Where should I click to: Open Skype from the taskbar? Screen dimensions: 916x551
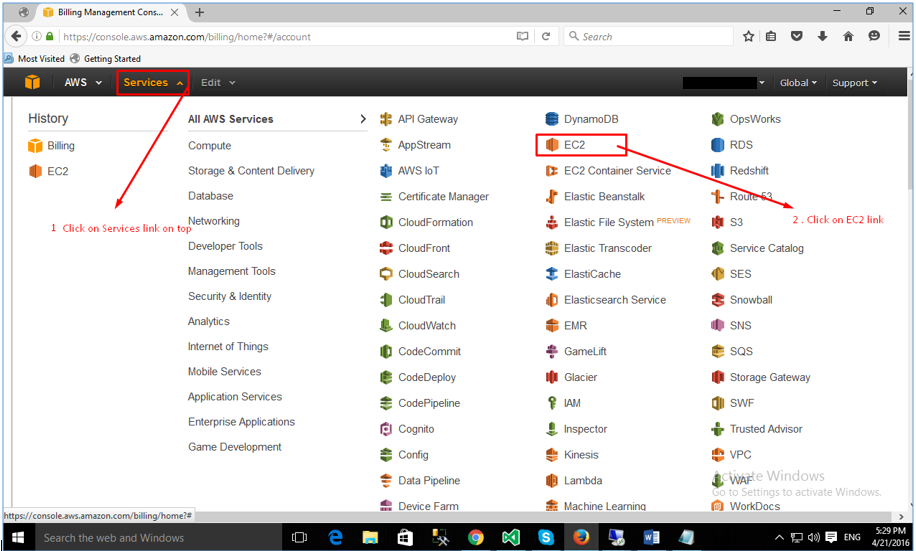point(546,537)
